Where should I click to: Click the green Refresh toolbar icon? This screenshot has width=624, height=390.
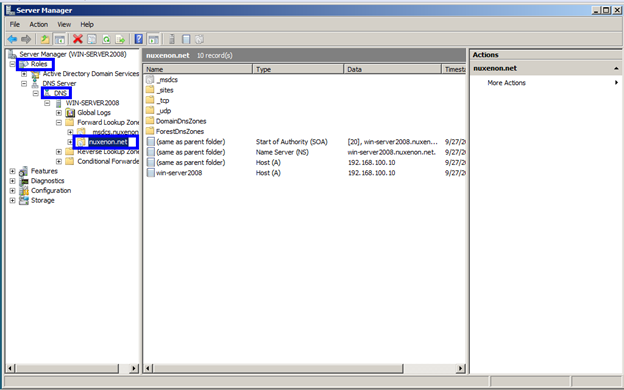106,39
